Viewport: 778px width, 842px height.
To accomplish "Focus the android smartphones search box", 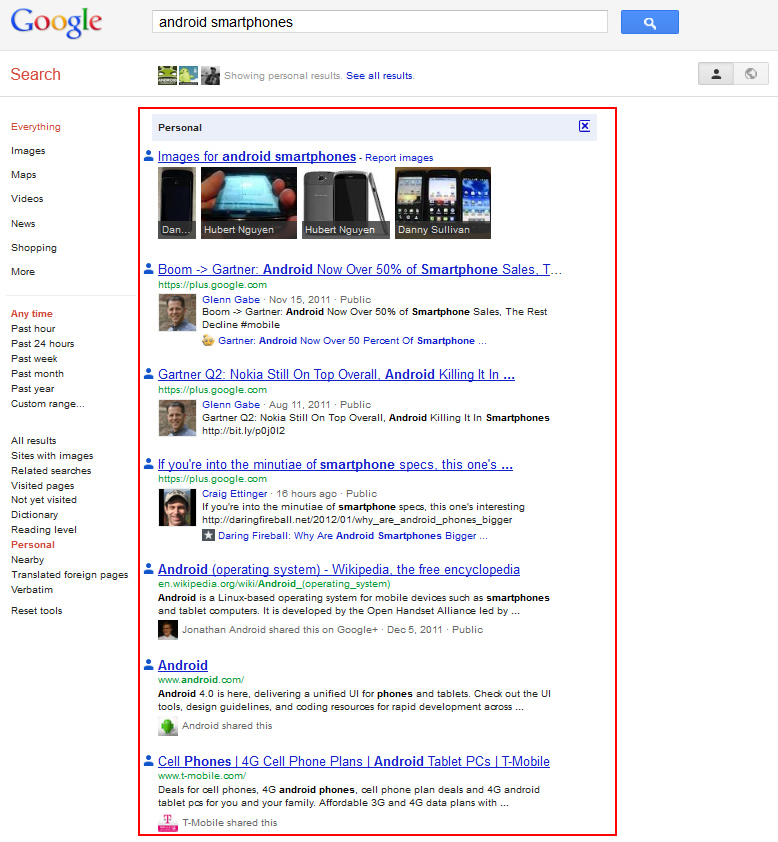I will click(380, 22).
